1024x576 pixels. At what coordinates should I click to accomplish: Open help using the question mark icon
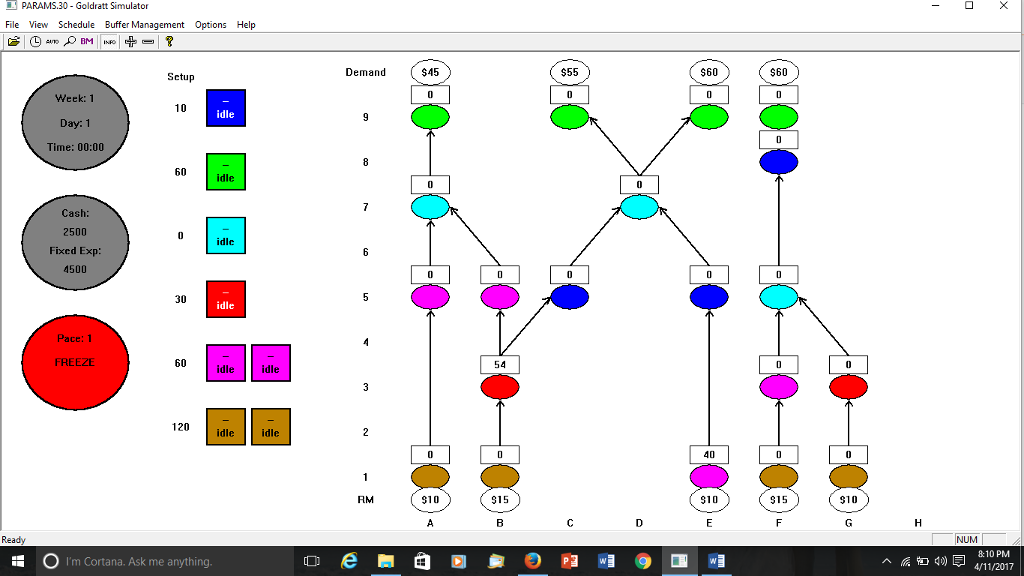(x=170, y=41)
